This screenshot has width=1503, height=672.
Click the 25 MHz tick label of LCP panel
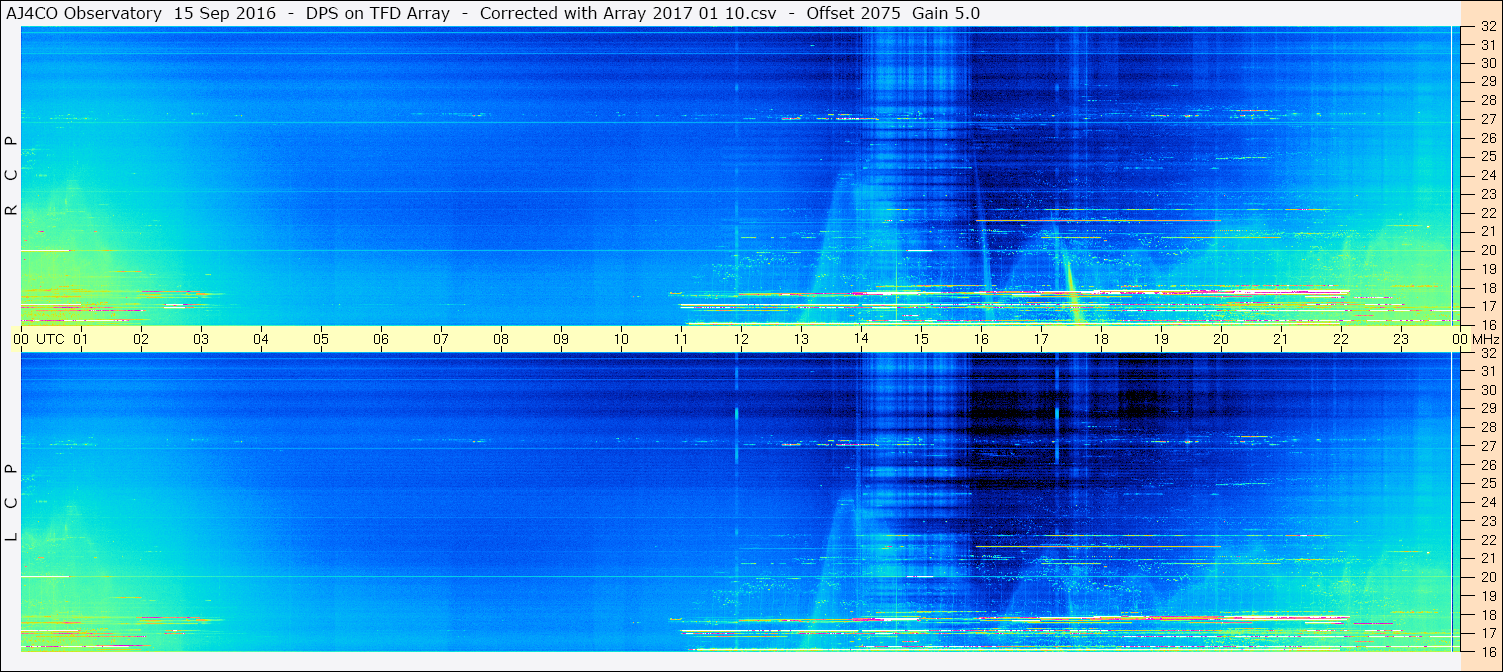point(1487,484)
